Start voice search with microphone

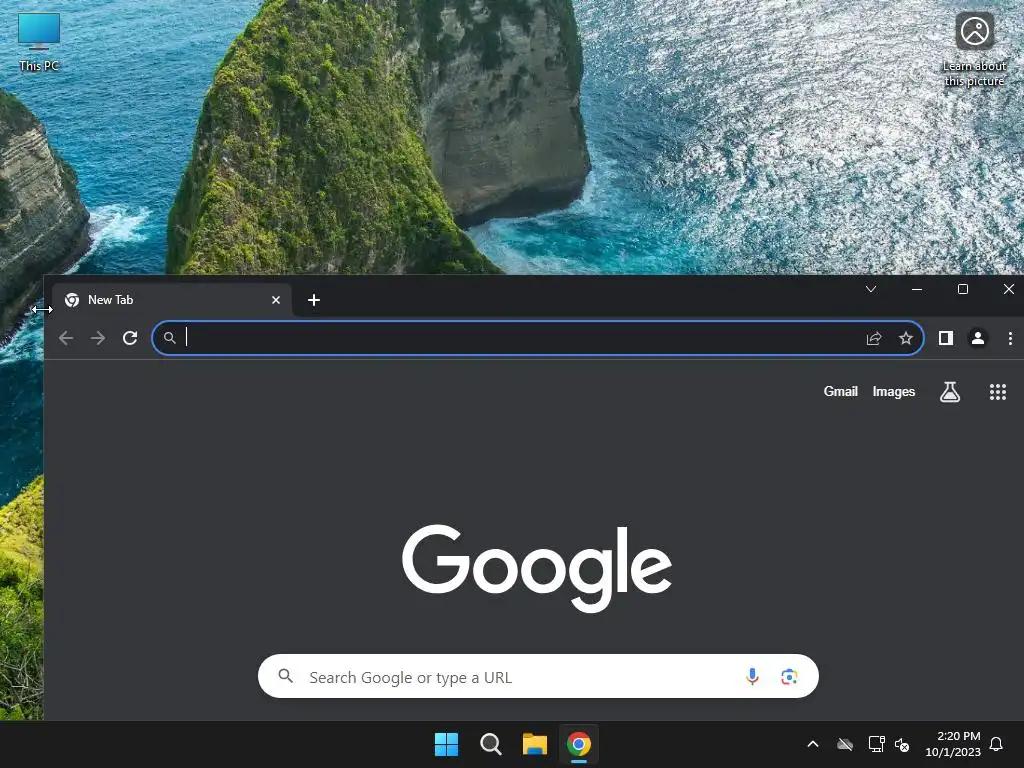click(752, 676)
